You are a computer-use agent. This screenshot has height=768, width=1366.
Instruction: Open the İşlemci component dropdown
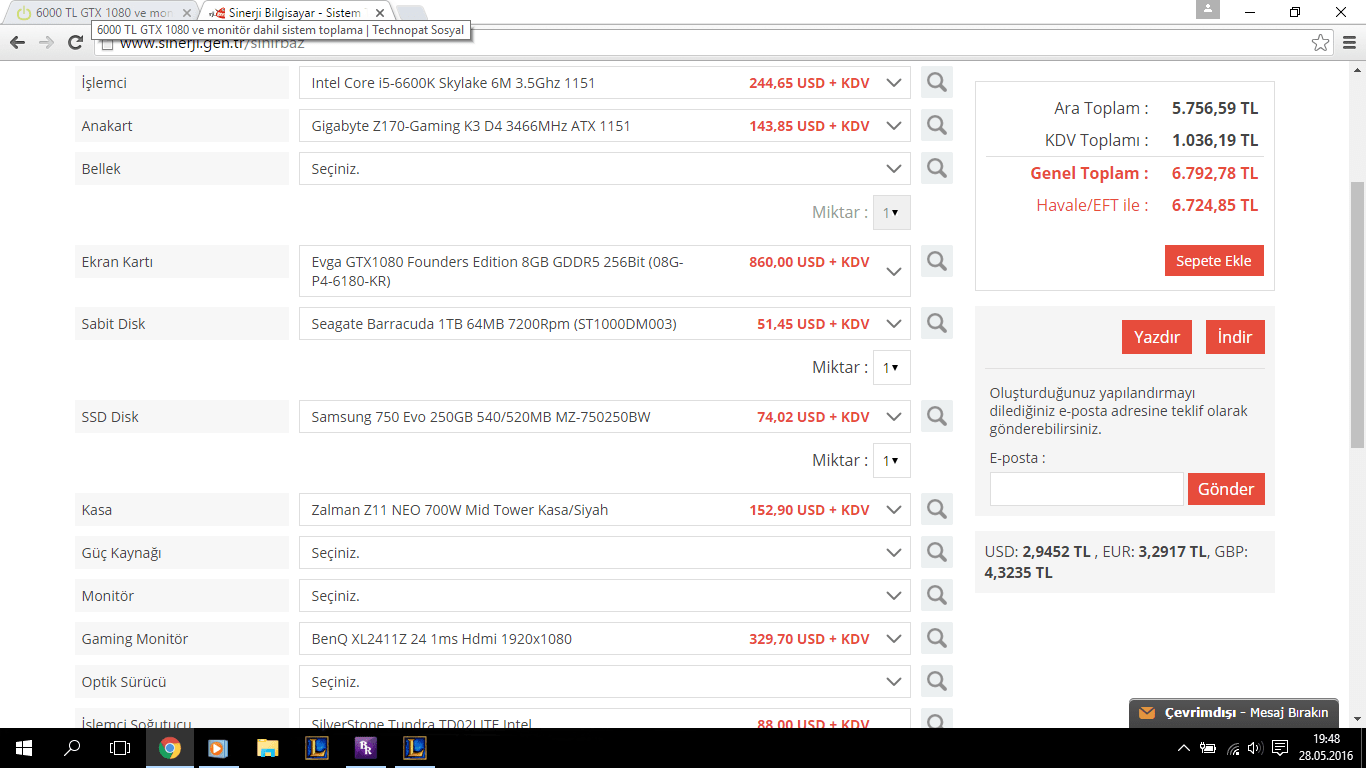605,83
